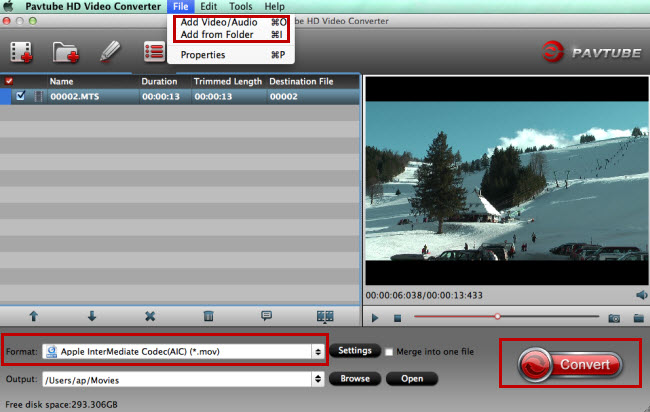Click the Trimmed Length column header
This screenshot has height=412, width=650.
tap(228, 81)
